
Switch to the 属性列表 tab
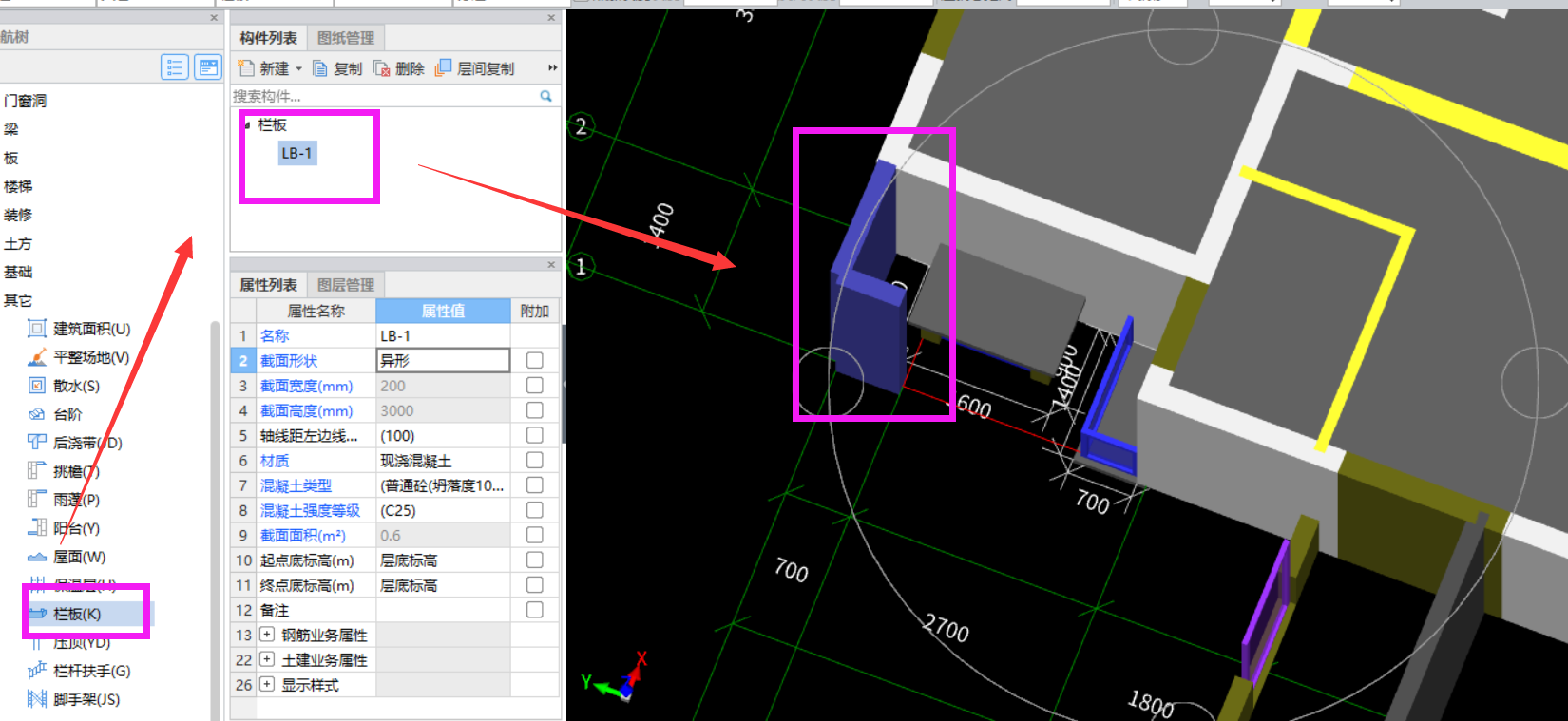coord(268,285)
